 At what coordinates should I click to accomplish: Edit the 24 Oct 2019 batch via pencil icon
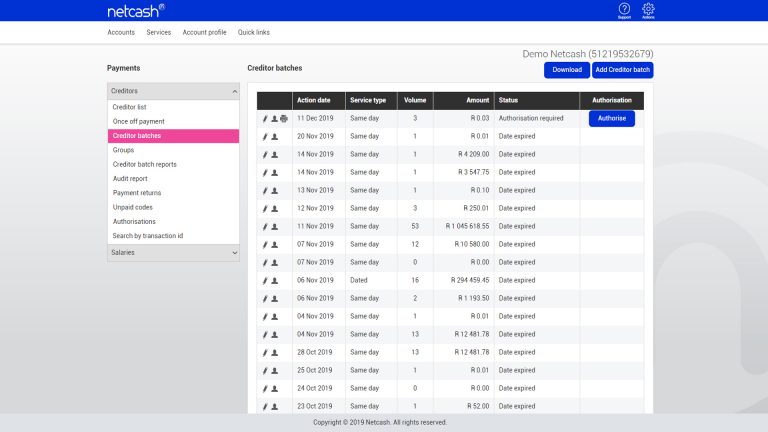(265, 389)
